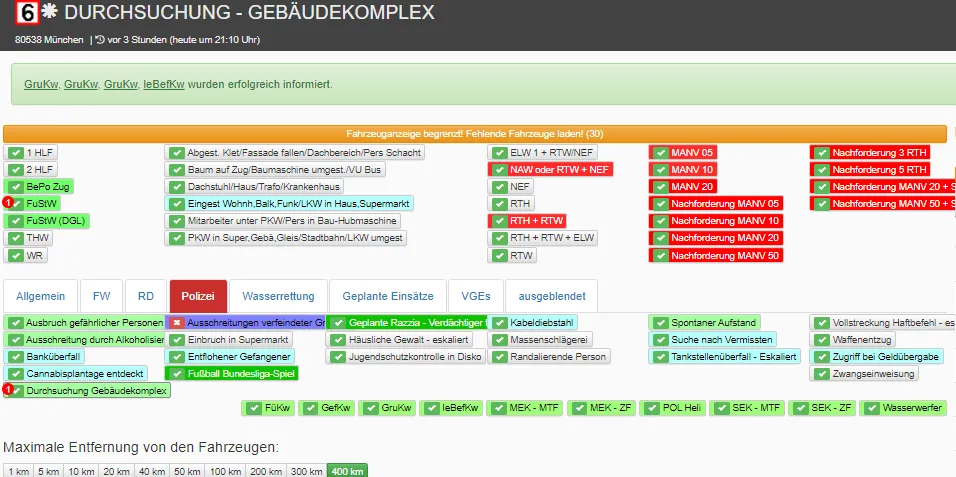Open the FW tab
This screenshot has width=956, height=477.
point(101,296)
